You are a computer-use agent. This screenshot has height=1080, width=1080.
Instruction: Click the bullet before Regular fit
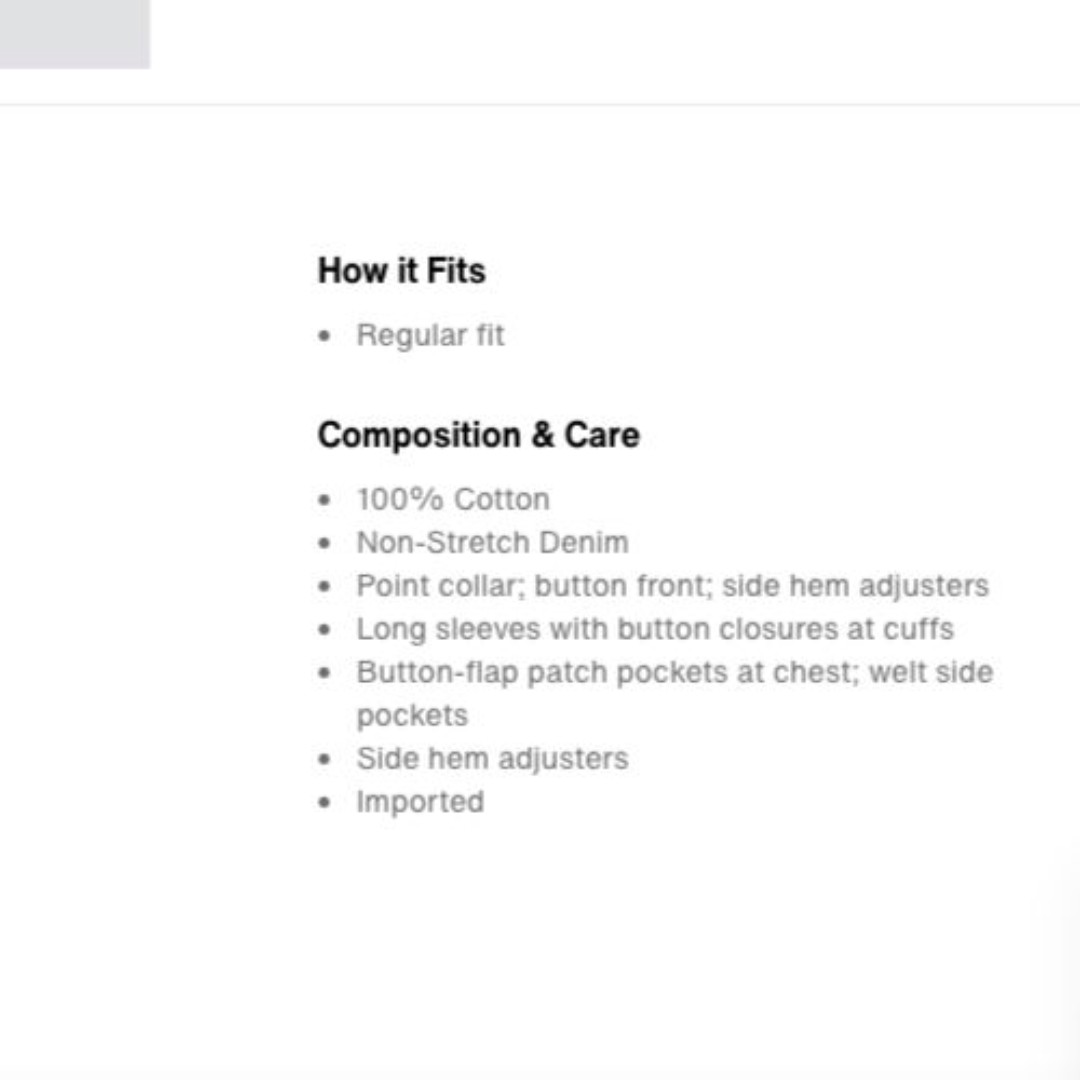(325, 336)
